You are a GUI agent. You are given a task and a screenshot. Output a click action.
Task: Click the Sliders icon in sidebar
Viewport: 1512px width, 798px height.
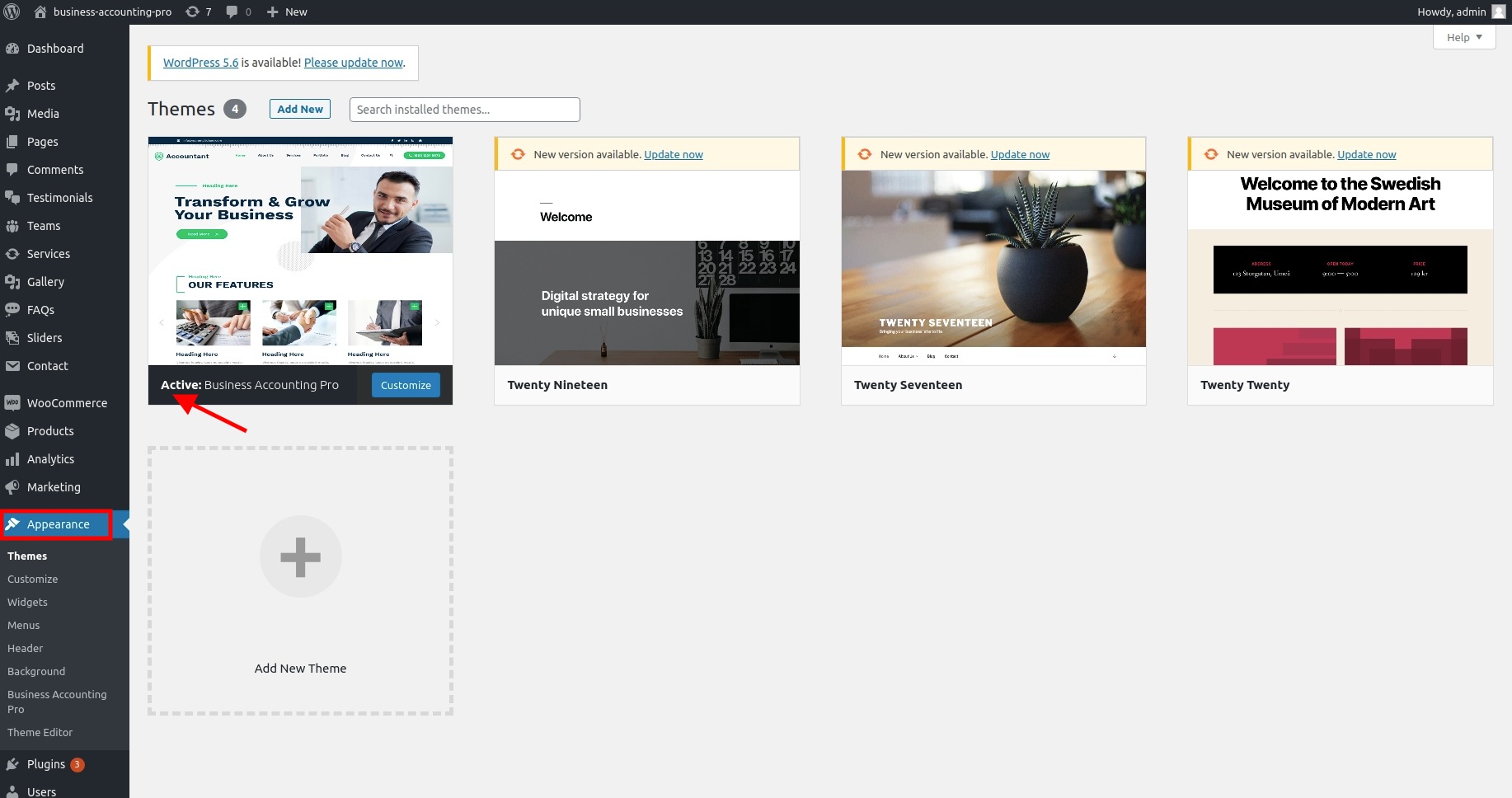pos(12,338)
